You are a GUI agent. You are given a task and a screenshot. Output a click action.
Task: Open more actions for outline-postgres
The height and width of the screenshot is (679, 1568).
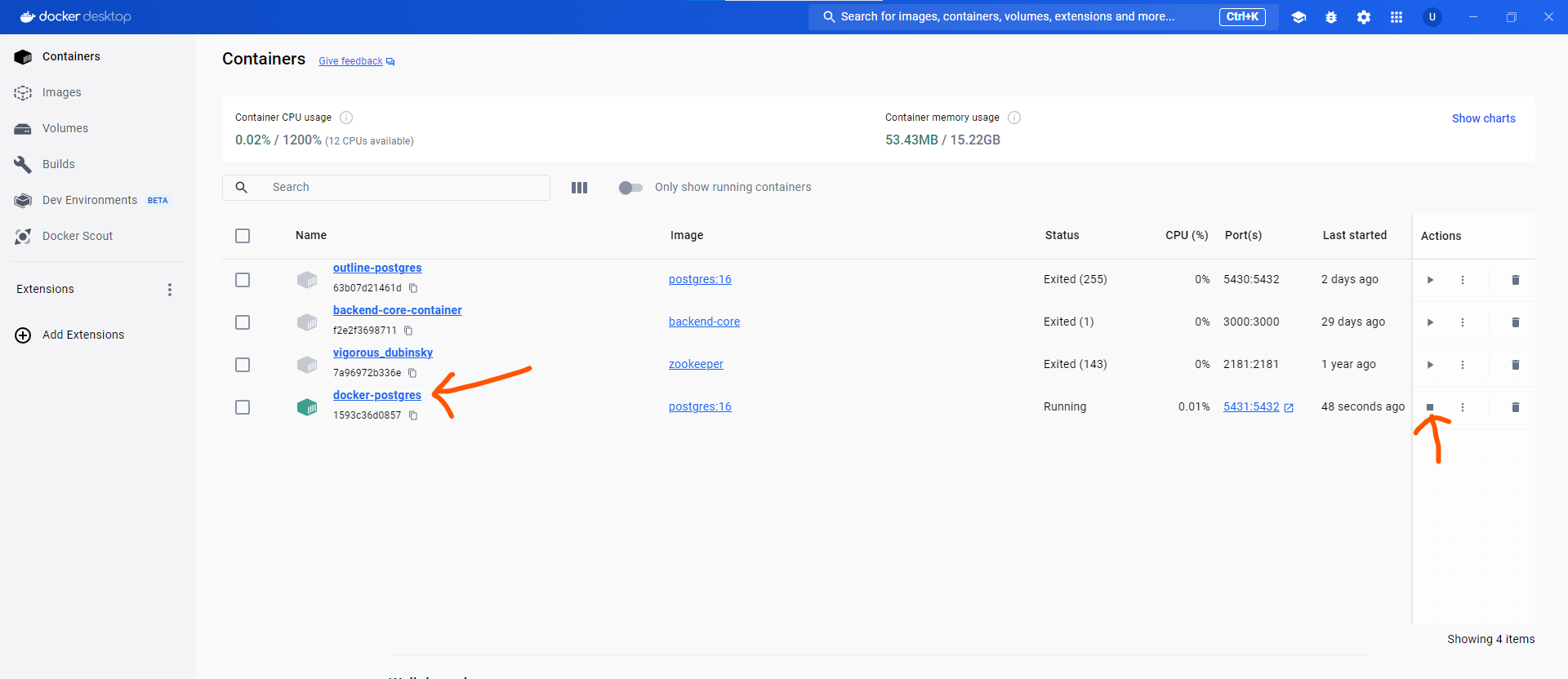coord(1463,280)
